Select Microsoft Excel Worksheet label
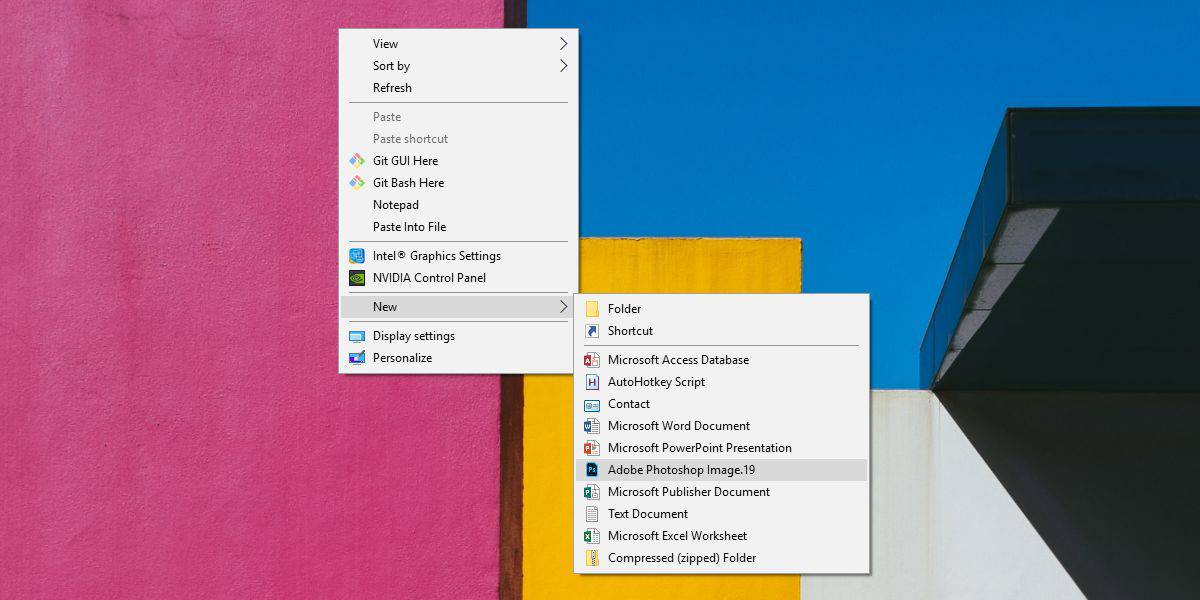The image size is (1200, 600). click(677, 536)
